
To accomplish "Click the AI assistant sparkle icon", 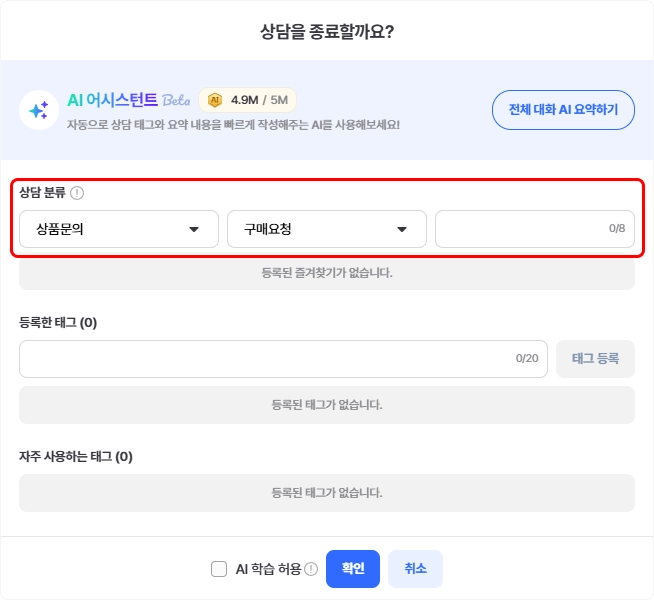I will [39, 110].
